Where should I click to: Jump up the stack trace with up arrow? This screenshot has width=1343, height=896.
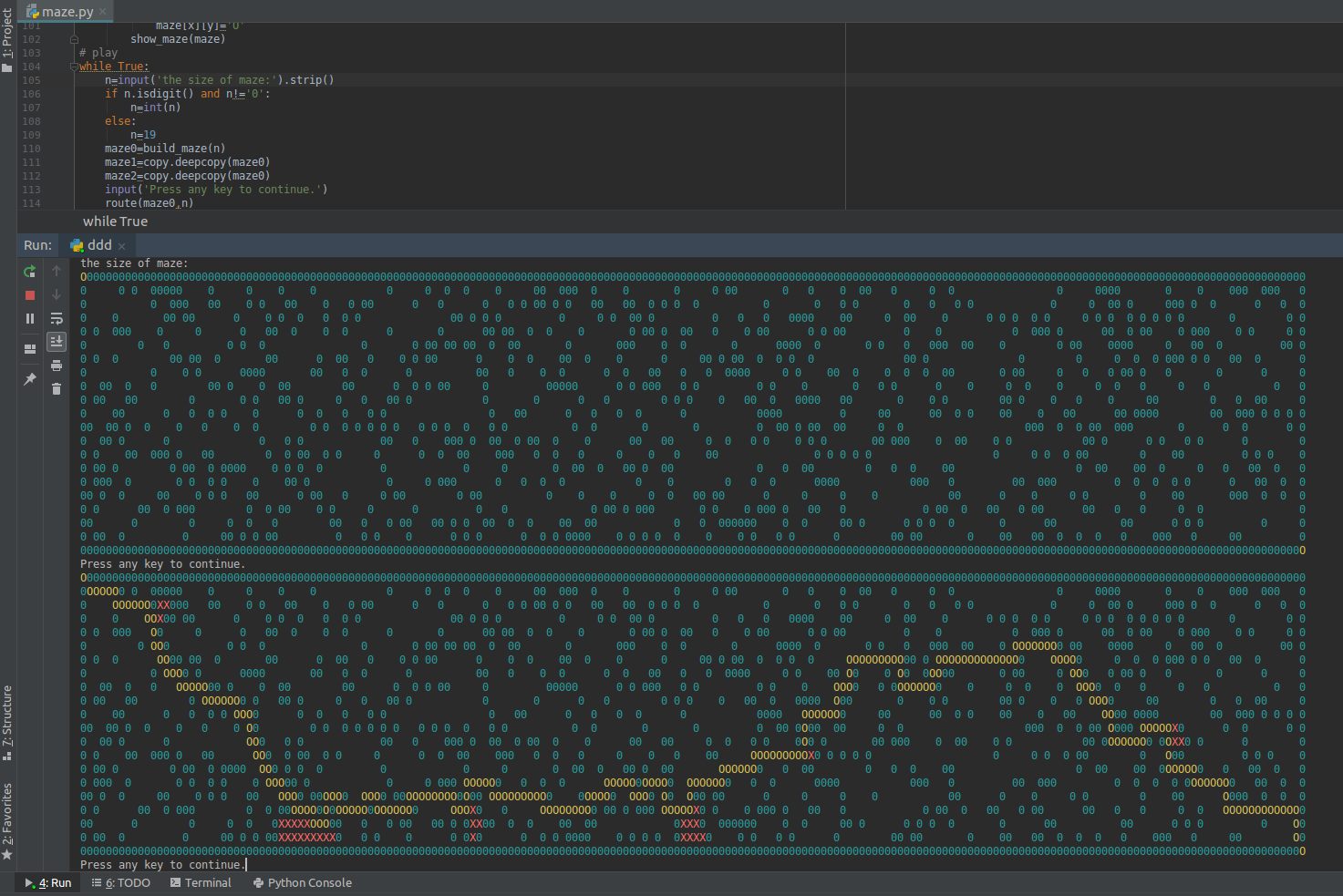coord(57,271)
